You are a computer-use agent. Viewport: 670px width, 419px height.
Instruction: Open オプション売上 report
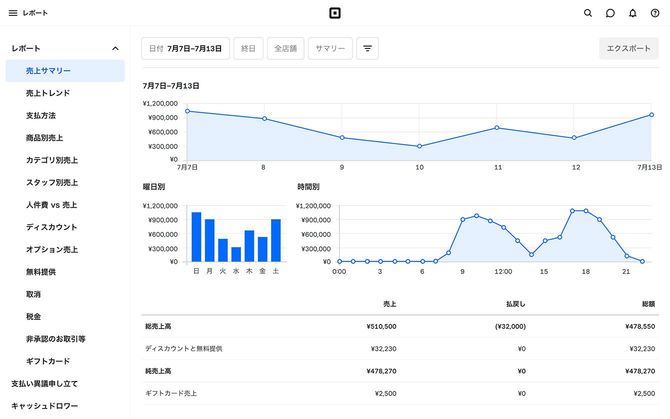pos(52,249)
